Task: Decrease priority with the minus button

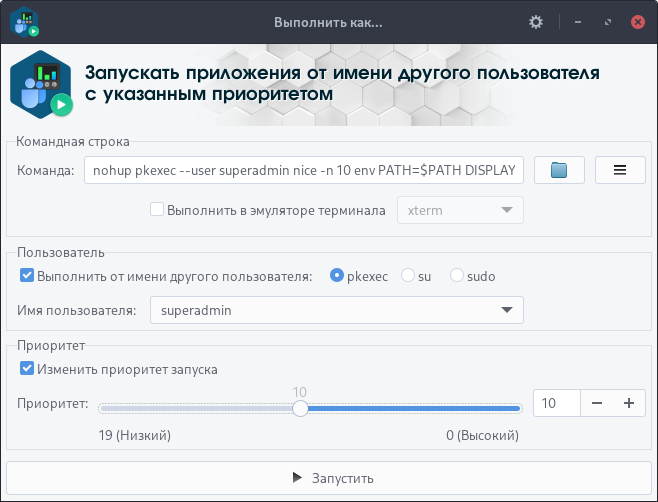Action: point(597,403)
